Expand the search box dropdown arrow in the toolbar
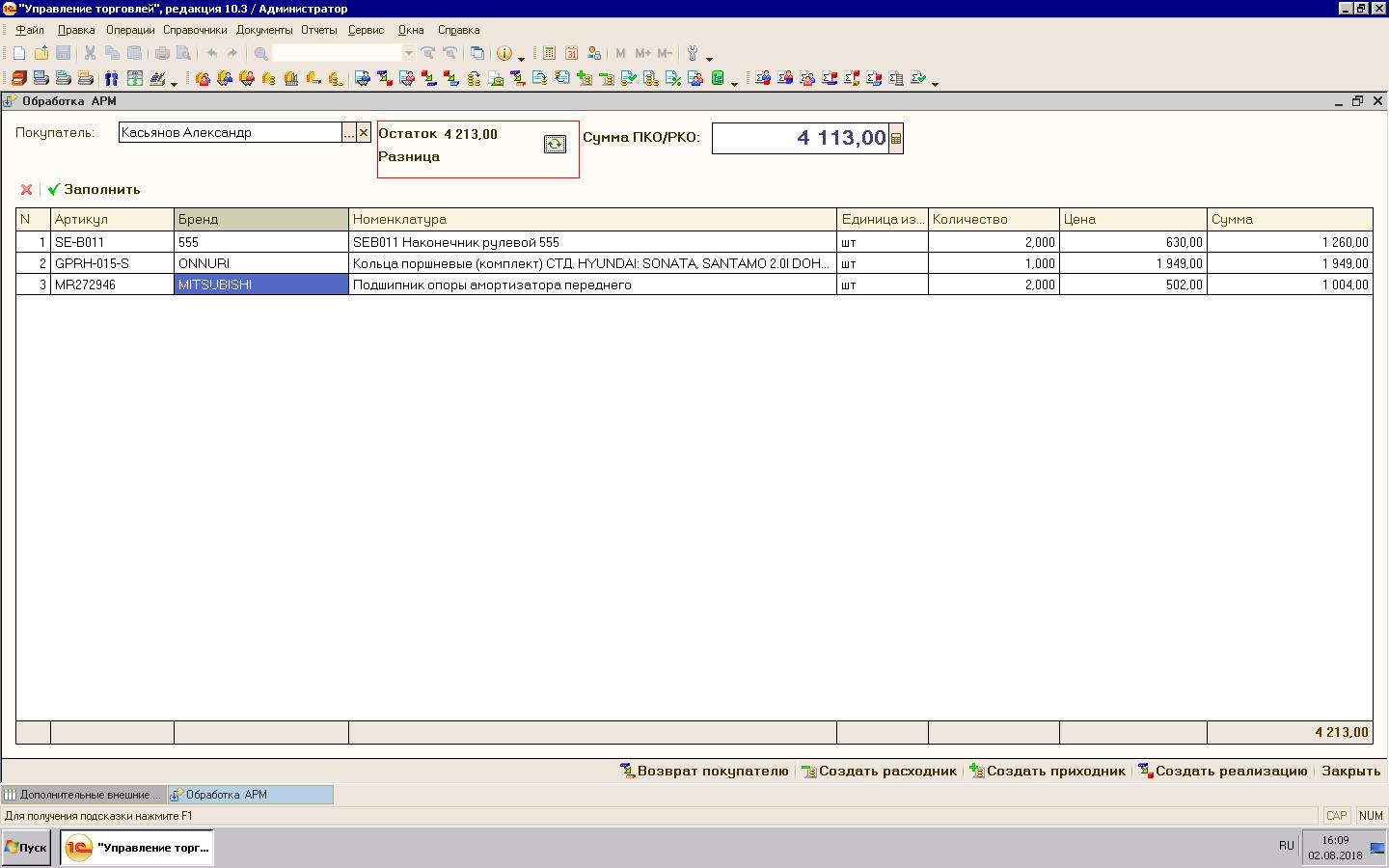 click(409, 54)
